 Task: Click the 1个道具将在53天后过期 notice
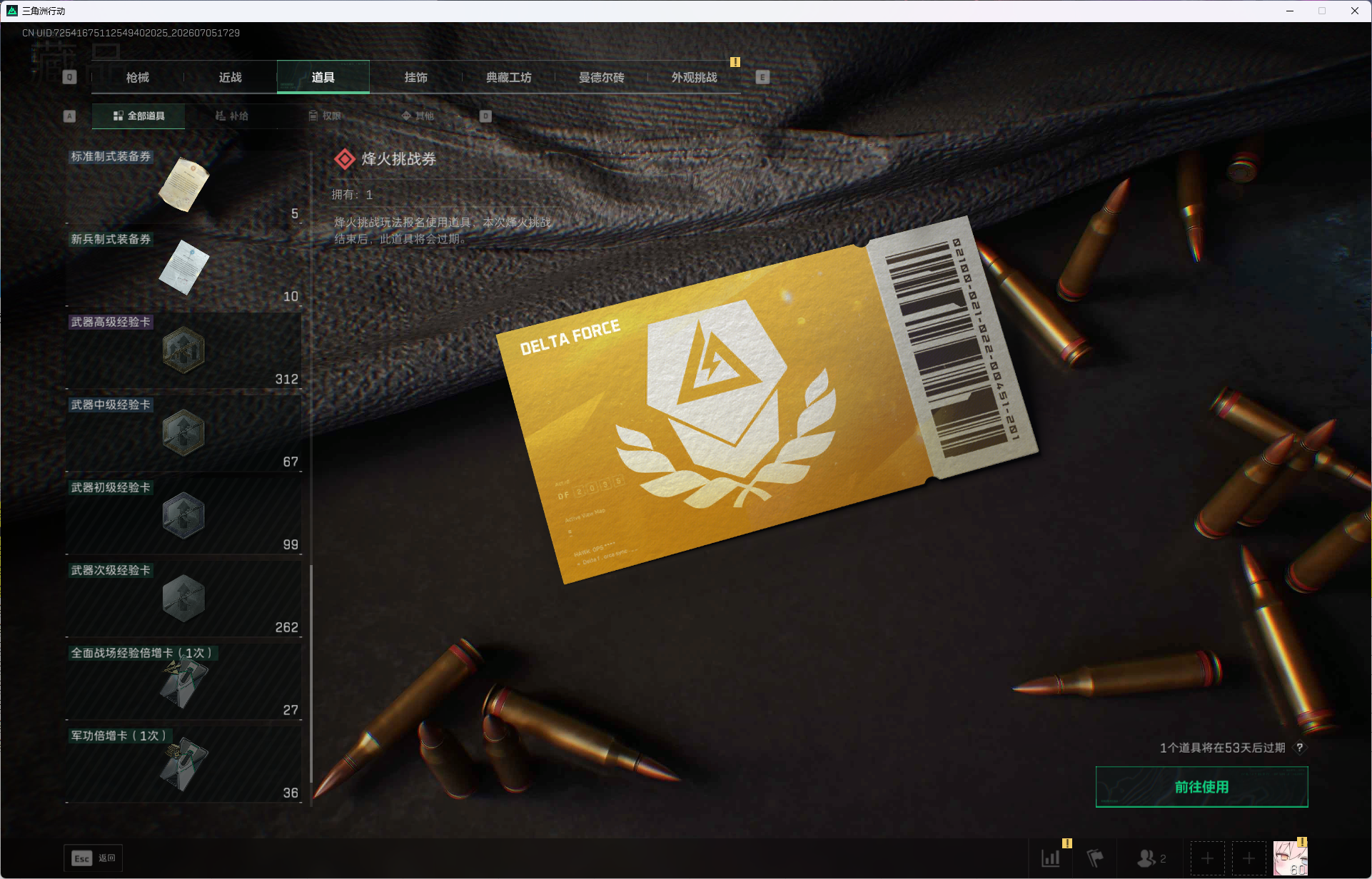1222,748
